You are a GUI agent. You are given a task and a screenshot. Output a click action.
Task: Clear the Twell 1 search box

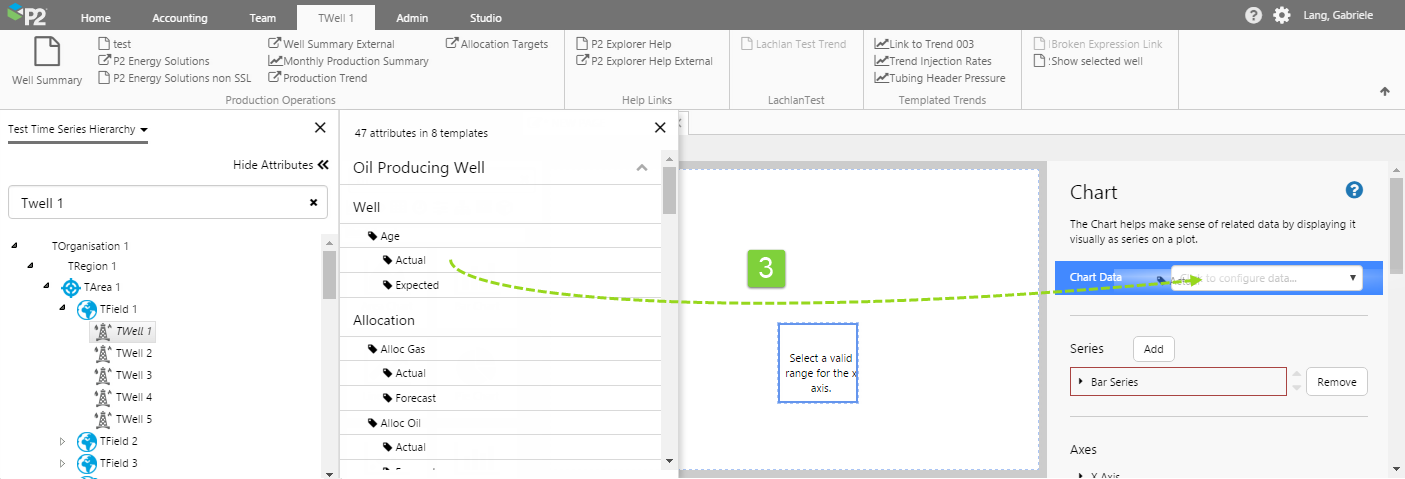pyautogui.click(x=313, y=202)
